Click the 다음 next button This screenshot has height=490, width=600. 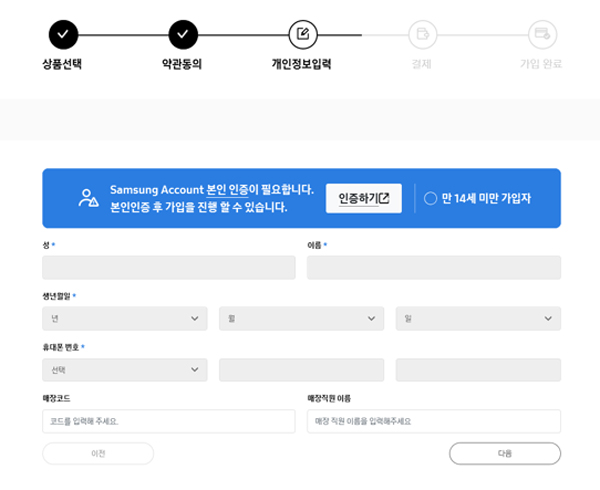pyautogui.click(x=505, y=454)
